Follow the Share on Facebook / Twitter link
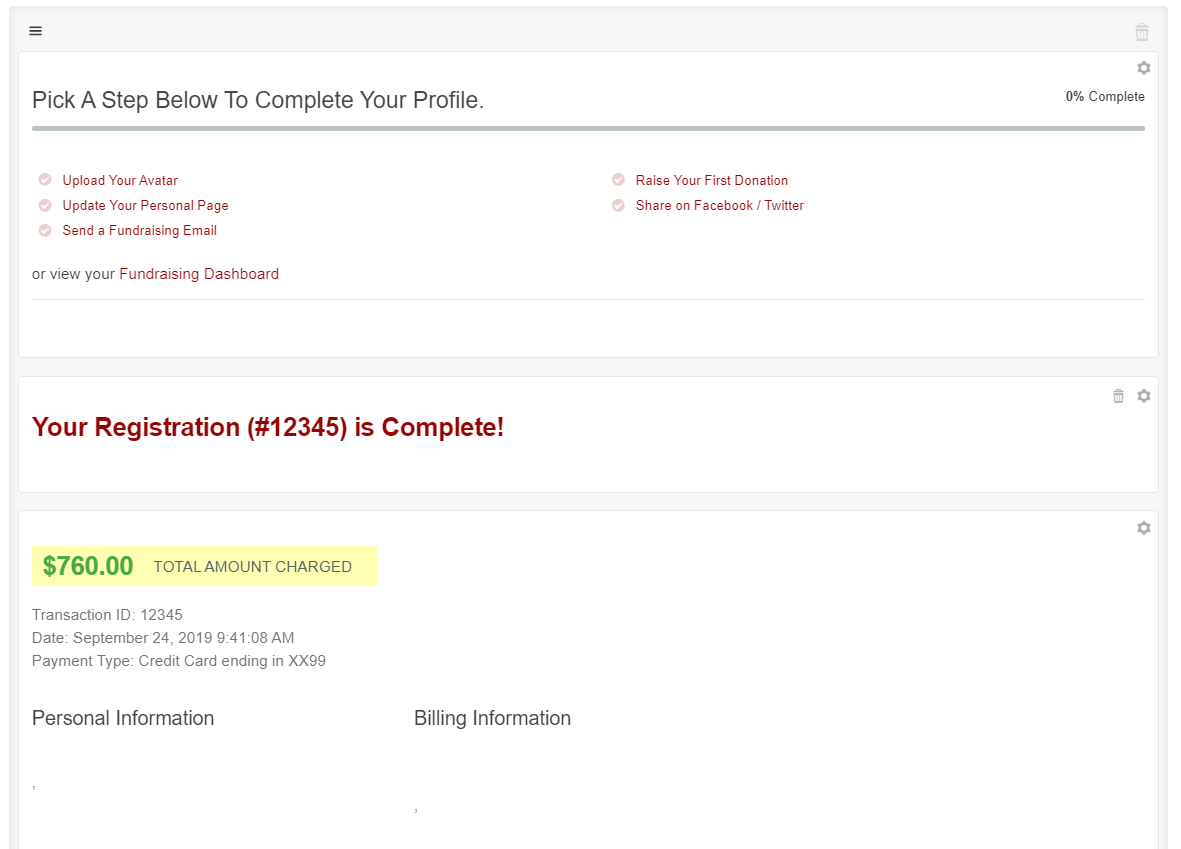Screen dimensions: 1181x849 [719, 206]
